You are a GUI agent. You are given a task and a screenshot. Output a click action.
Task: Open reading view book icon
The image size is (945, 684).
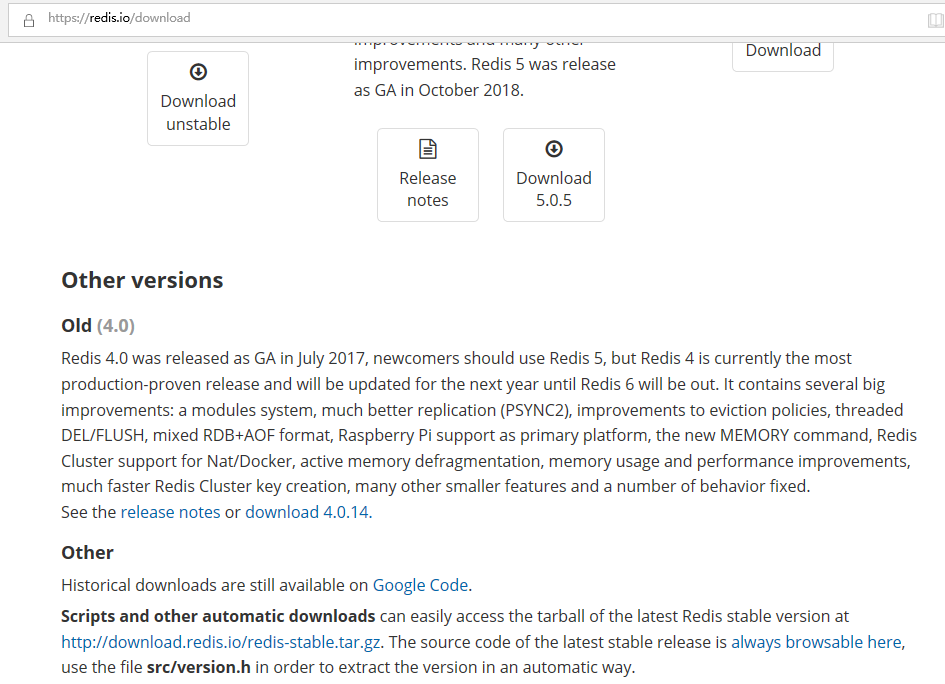pyautogui.click(x=935, y=19)
